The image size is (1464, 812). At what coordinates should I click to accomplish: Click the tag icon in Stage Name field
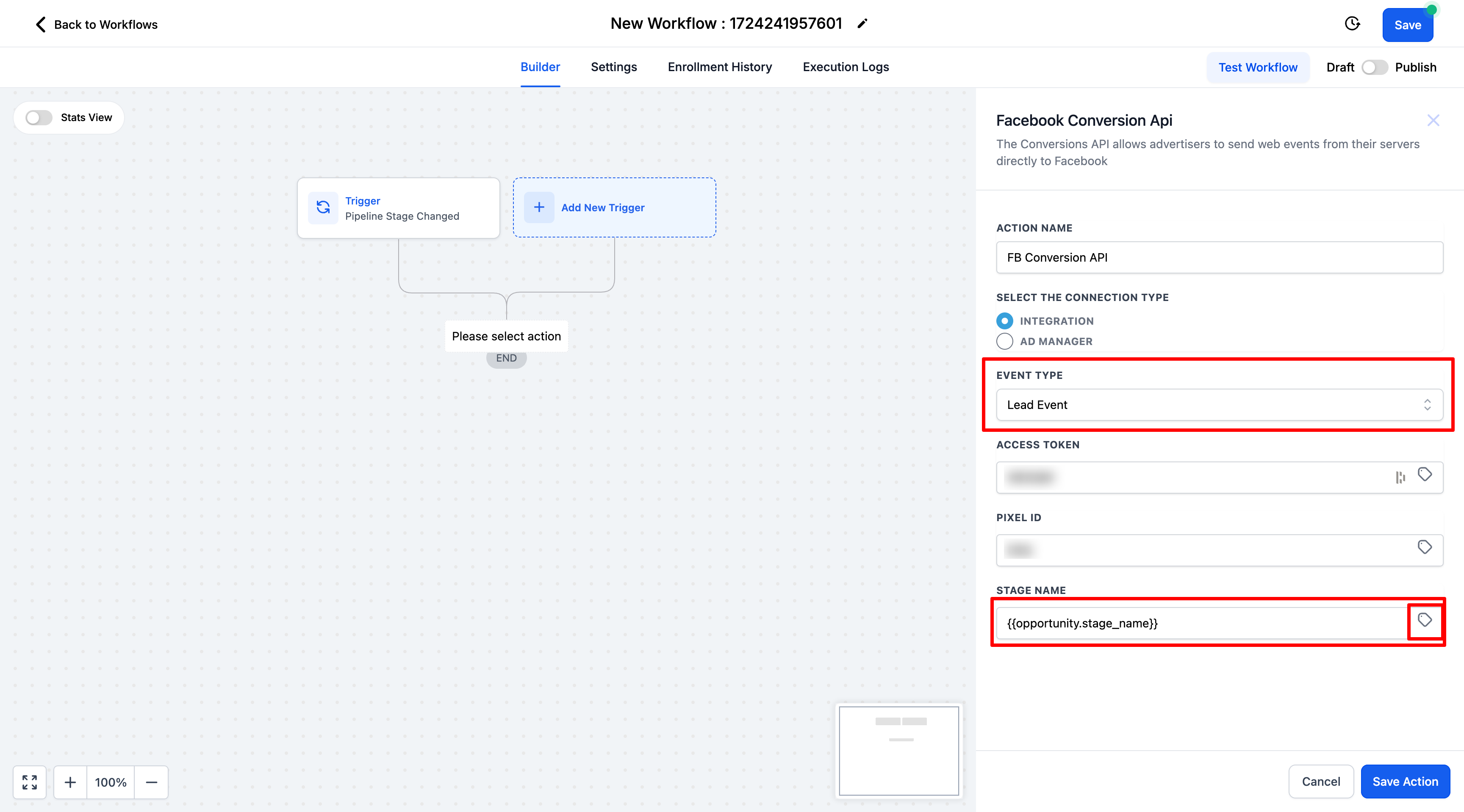pyautogui.click(x=1424, y=620)
